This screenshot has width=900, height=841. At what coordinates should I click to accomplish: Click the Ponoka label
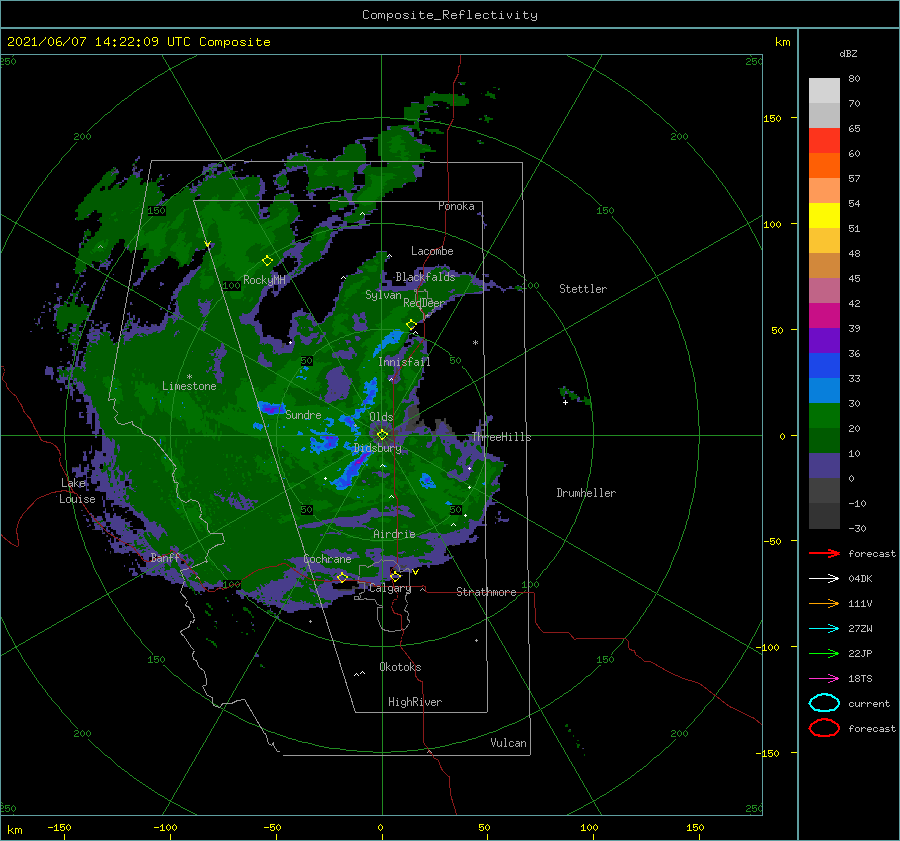456,206
